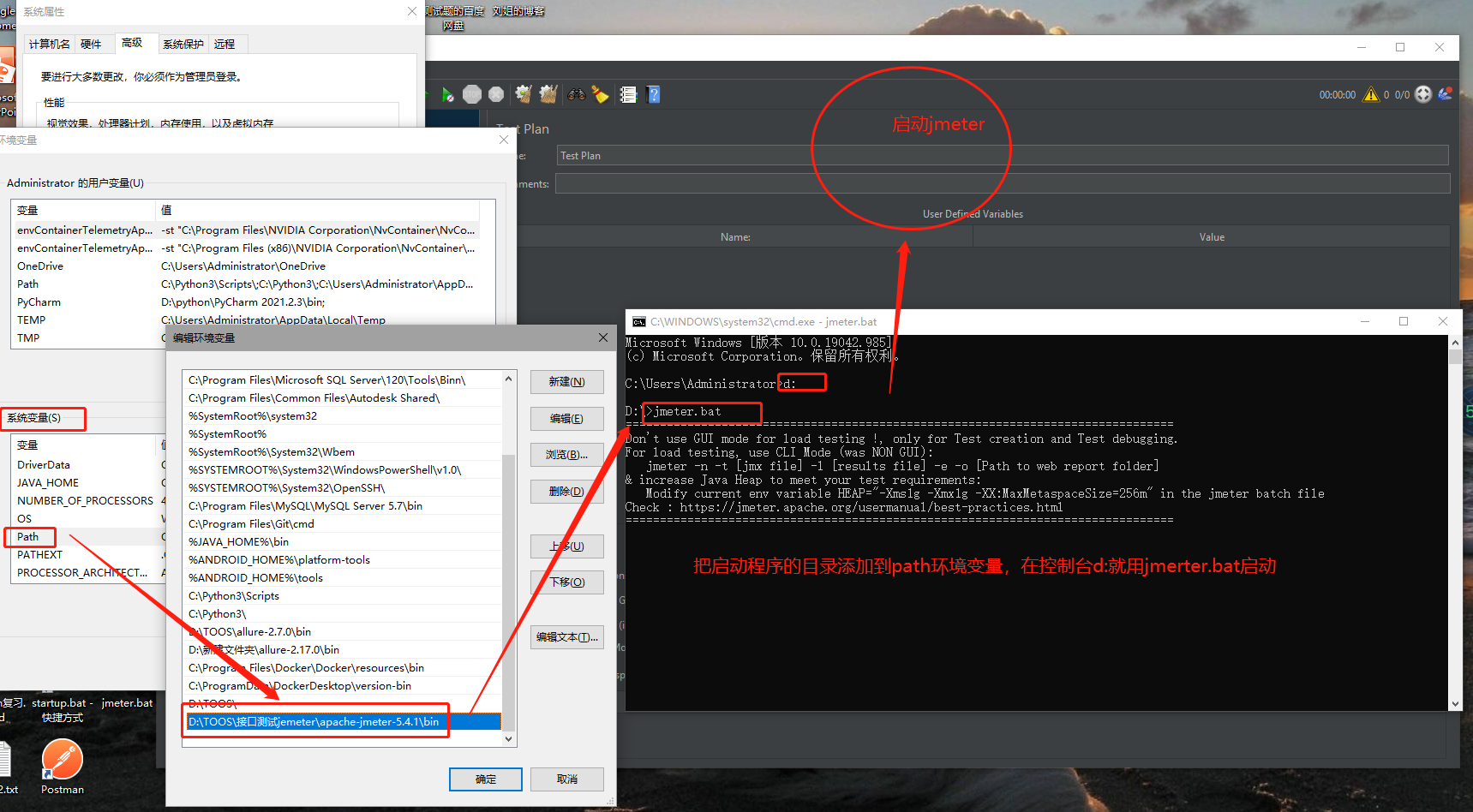Select the %ANDROID_HOME%\platform-tools entry
Screen dimensions: 1473x812
[x=343, y=560]
